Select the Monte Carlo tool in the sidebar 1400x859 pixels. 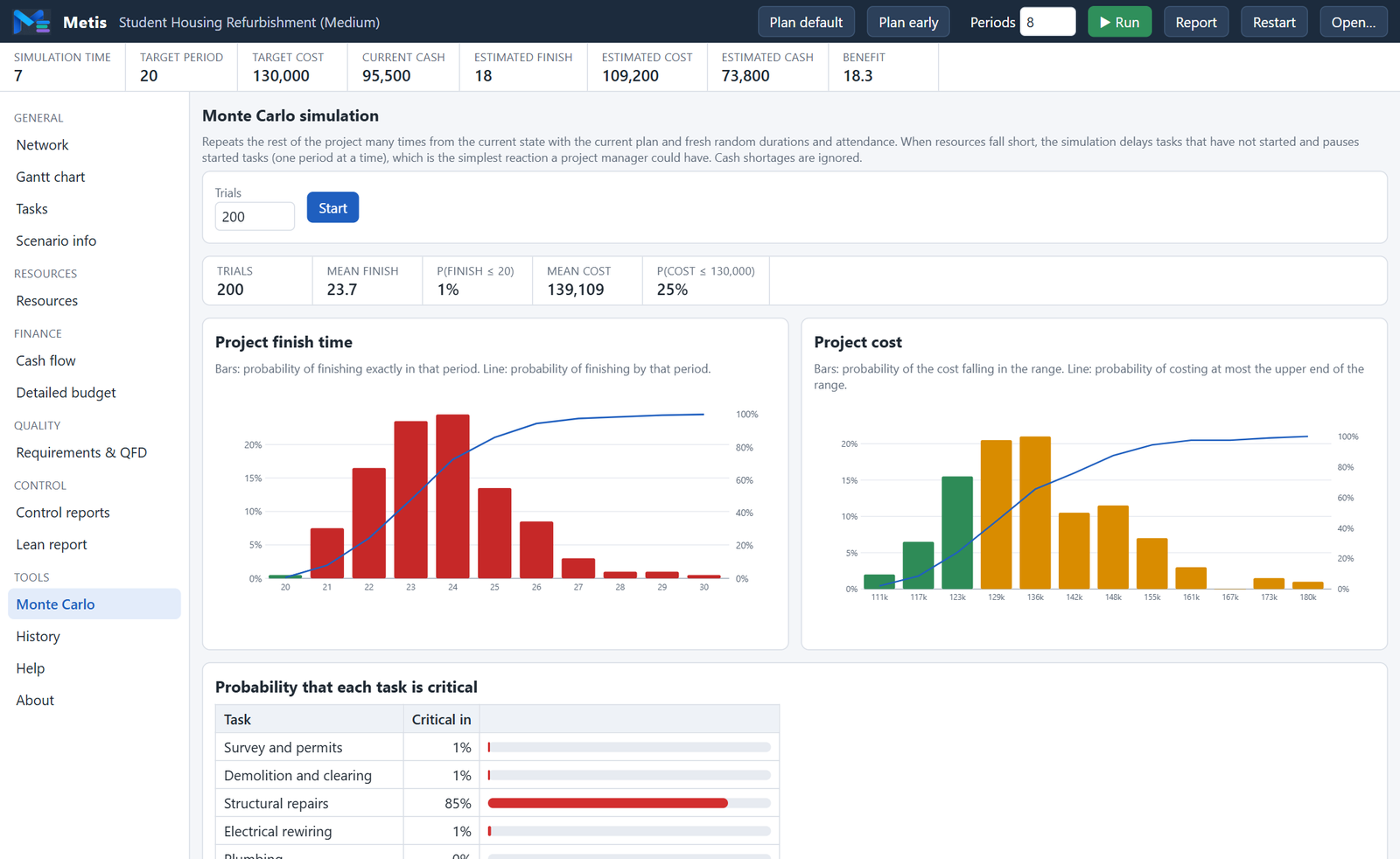click(x=94, y=604)
